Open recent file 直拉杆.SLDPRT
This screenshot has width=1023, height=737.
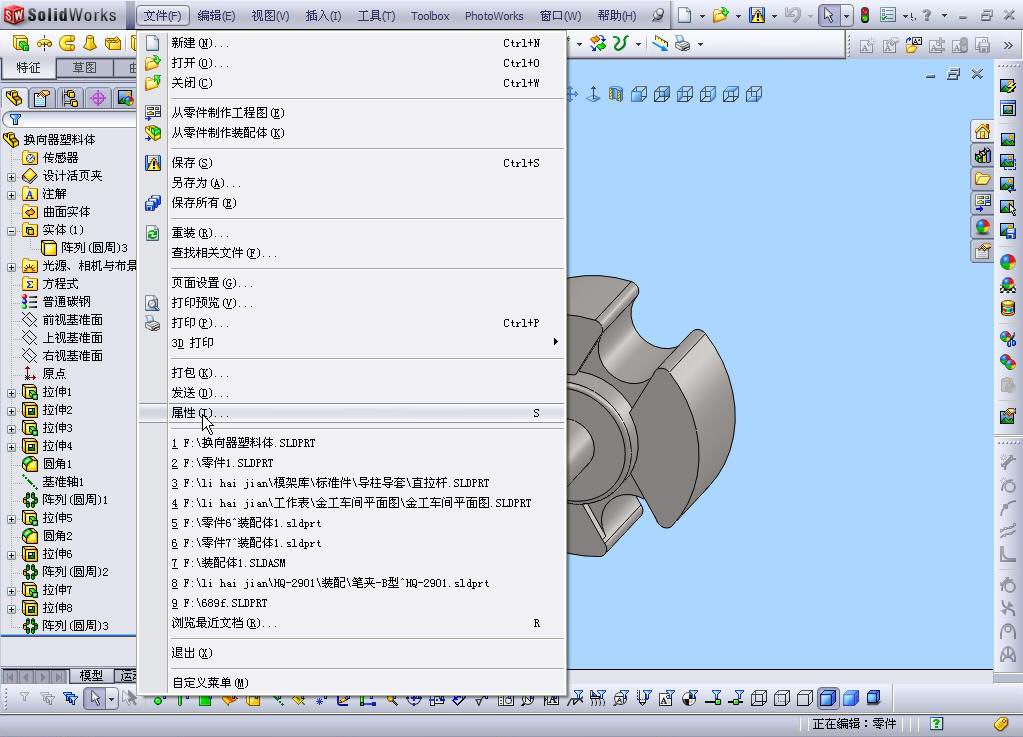point(352,483)
